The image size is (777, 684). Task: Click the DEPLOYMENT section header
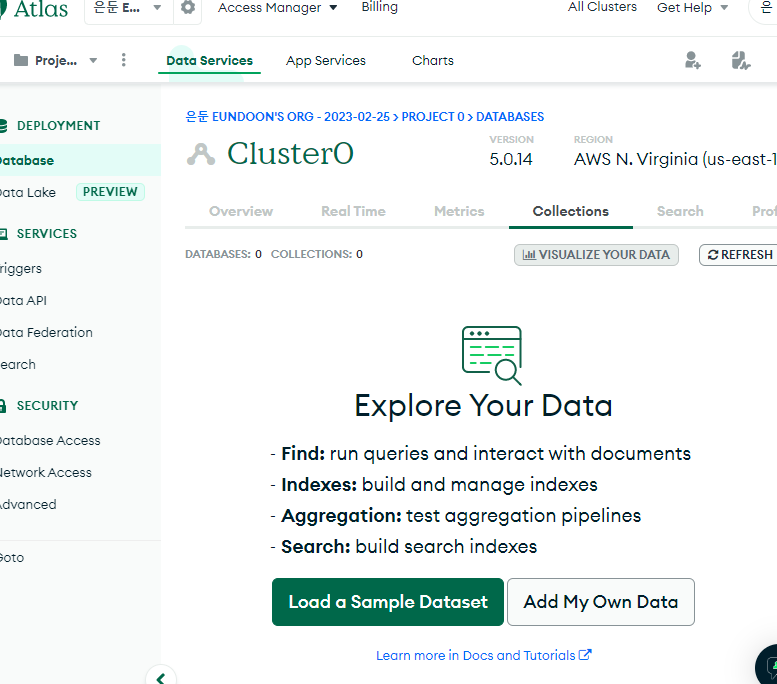click(x=58, y=126)
